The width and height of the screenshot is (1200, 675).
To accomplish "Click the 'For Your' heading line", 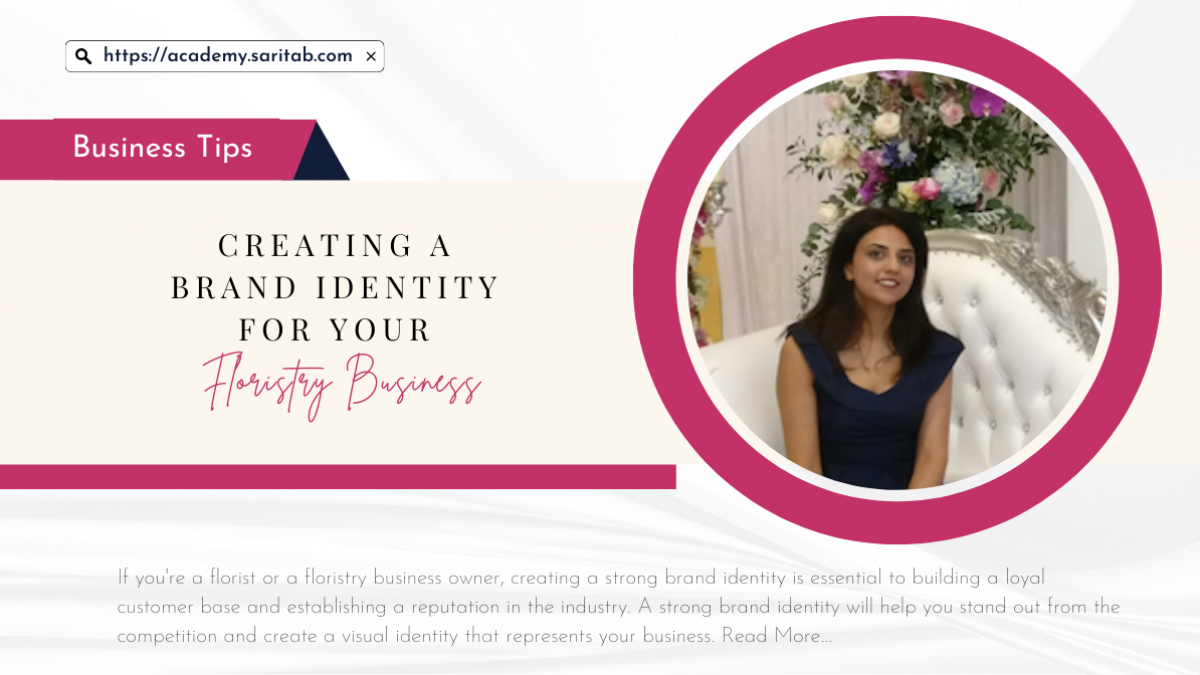I will [335, 330].
